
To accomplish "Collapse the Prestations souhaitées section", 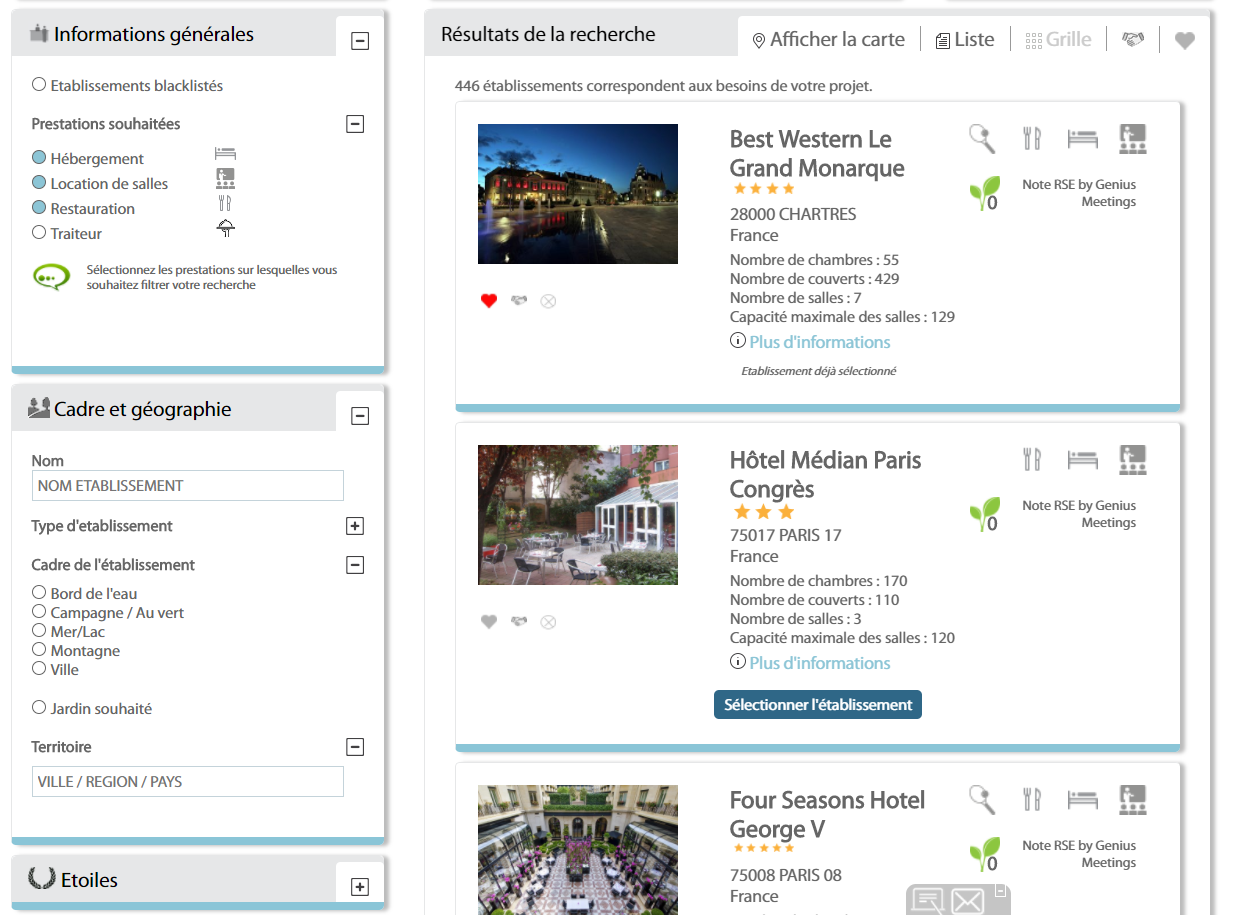I will point(354,124).
